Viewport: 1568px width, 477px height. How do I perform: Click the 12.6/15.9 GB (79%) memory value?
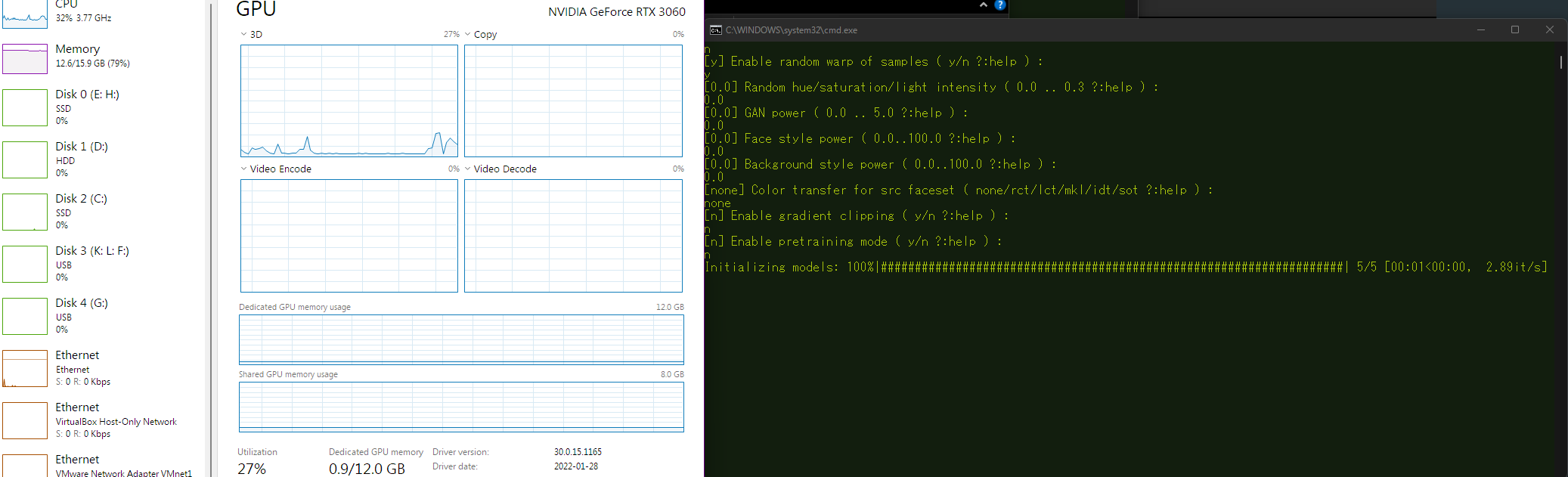click(92, 63)
